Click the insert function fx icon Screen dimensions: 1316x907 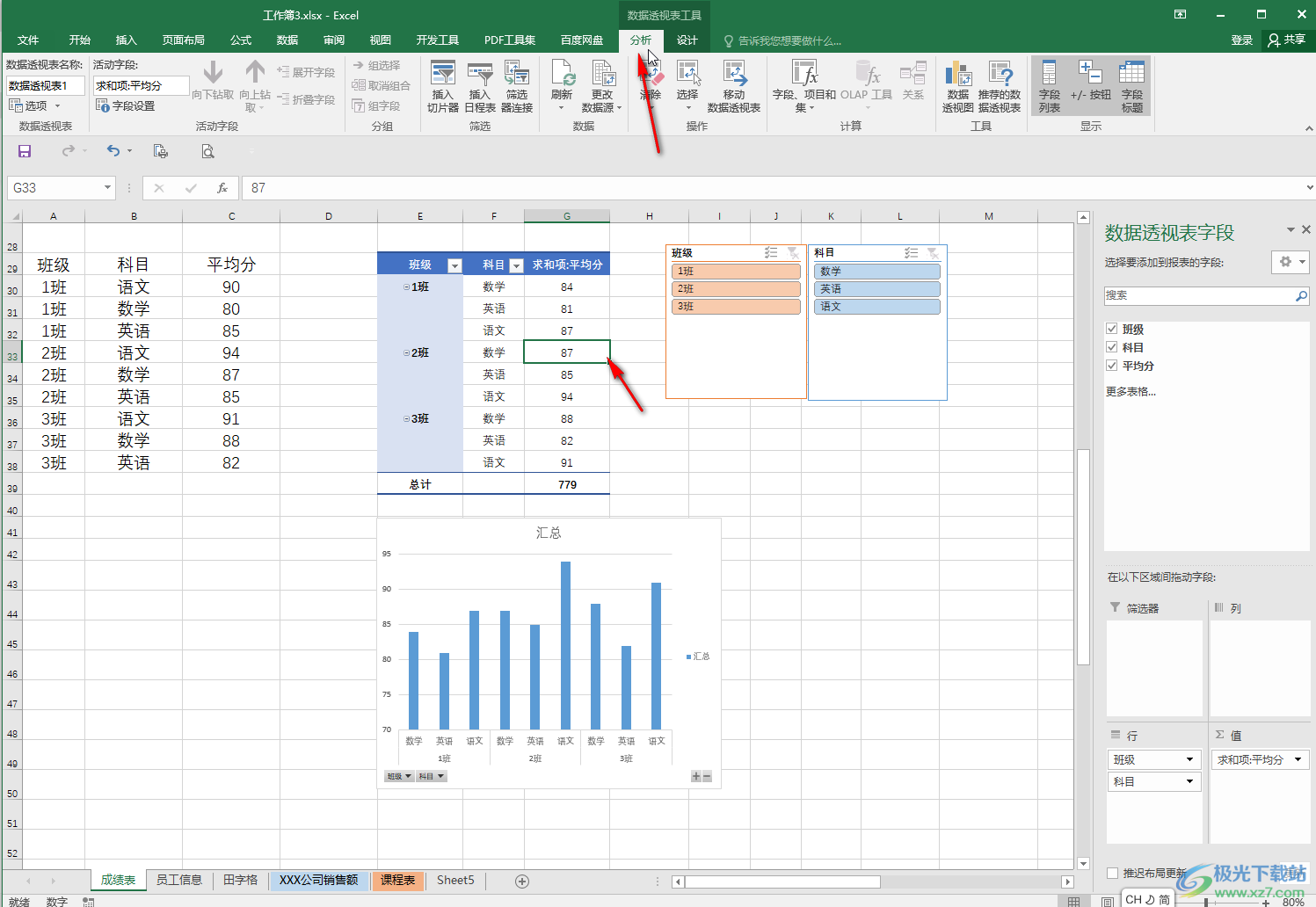click(x=222, y=188)
